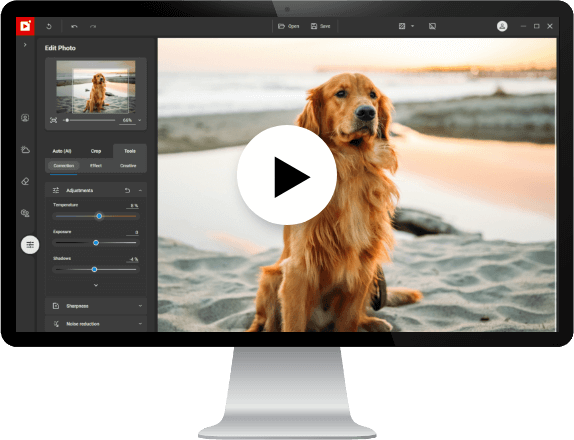Click the large play button overlay
Image resolution: width=574 pixels, height=440 pixels.
point(287,175)
